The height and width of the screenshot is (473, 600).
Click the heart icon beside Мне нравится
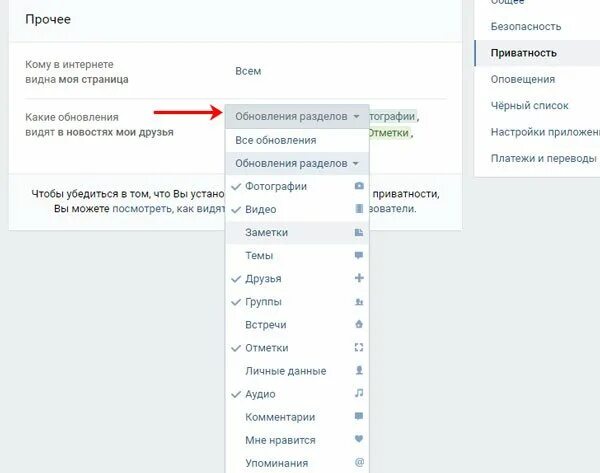coord(359,439)
